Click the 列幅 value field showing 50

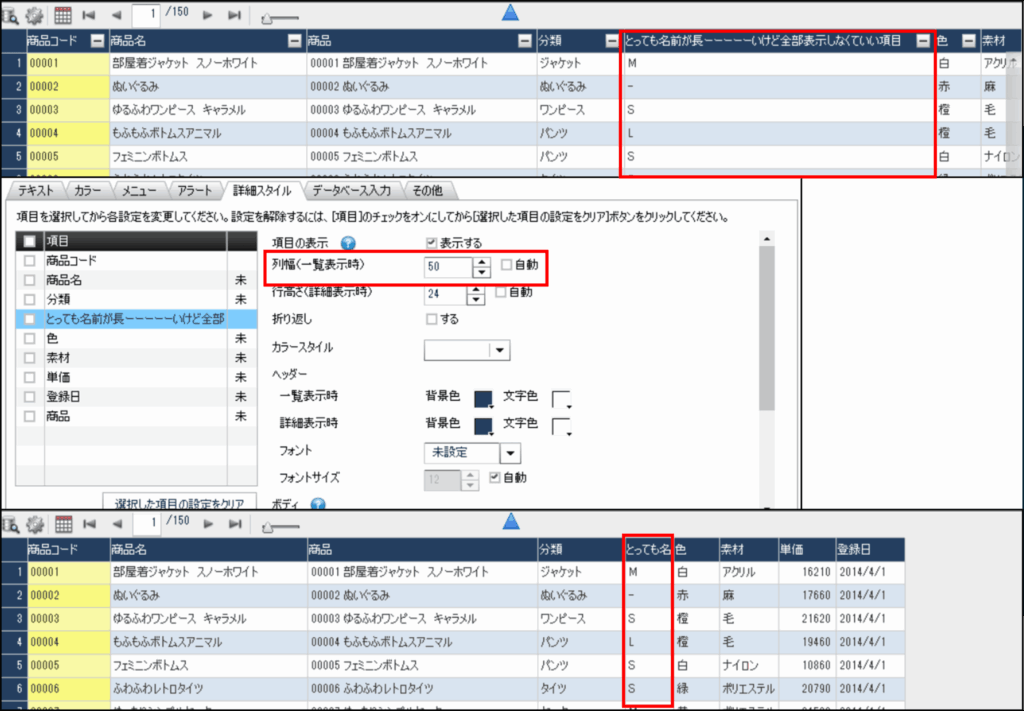coord(445,267)
